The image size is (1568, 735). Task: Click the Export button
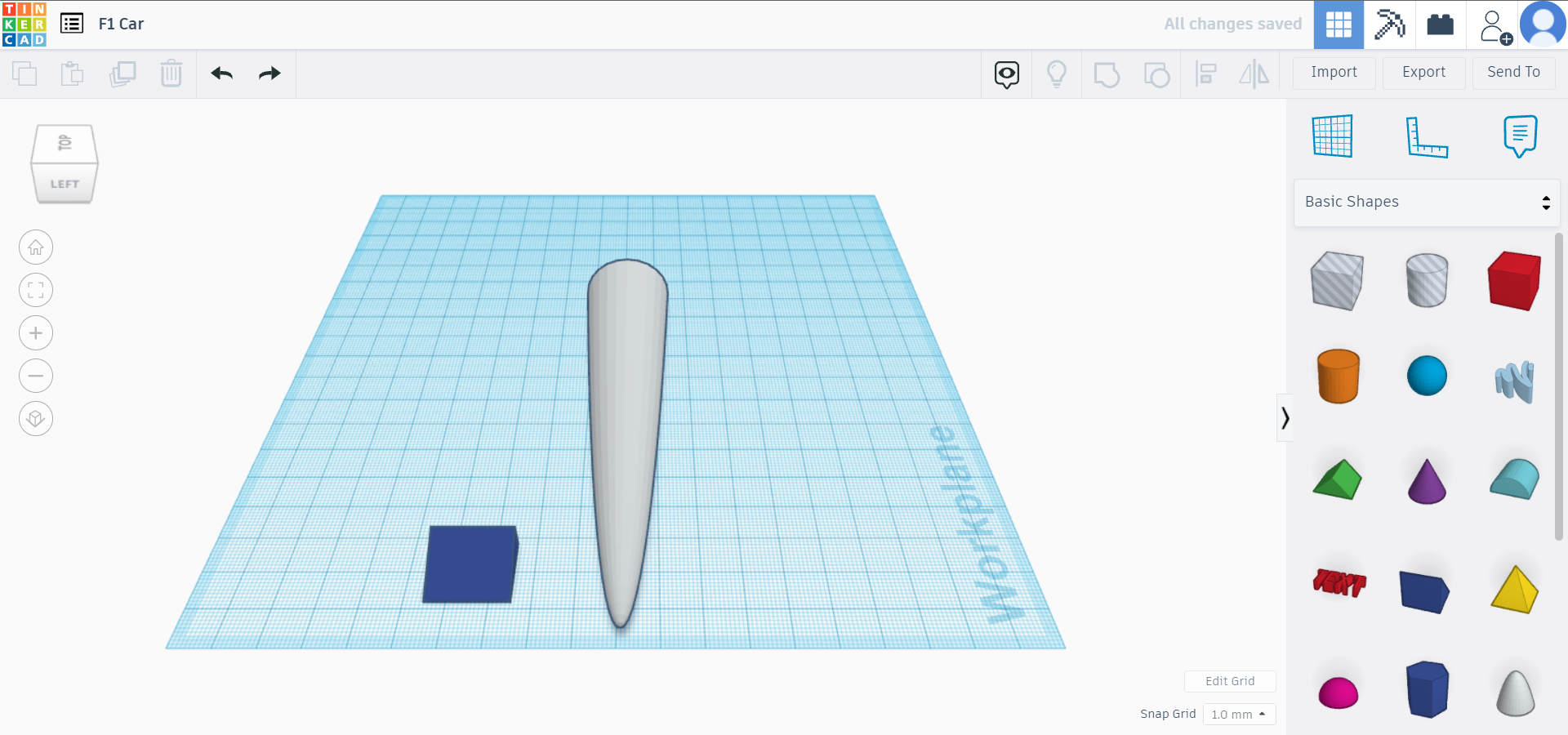(x=1424, y=73)
